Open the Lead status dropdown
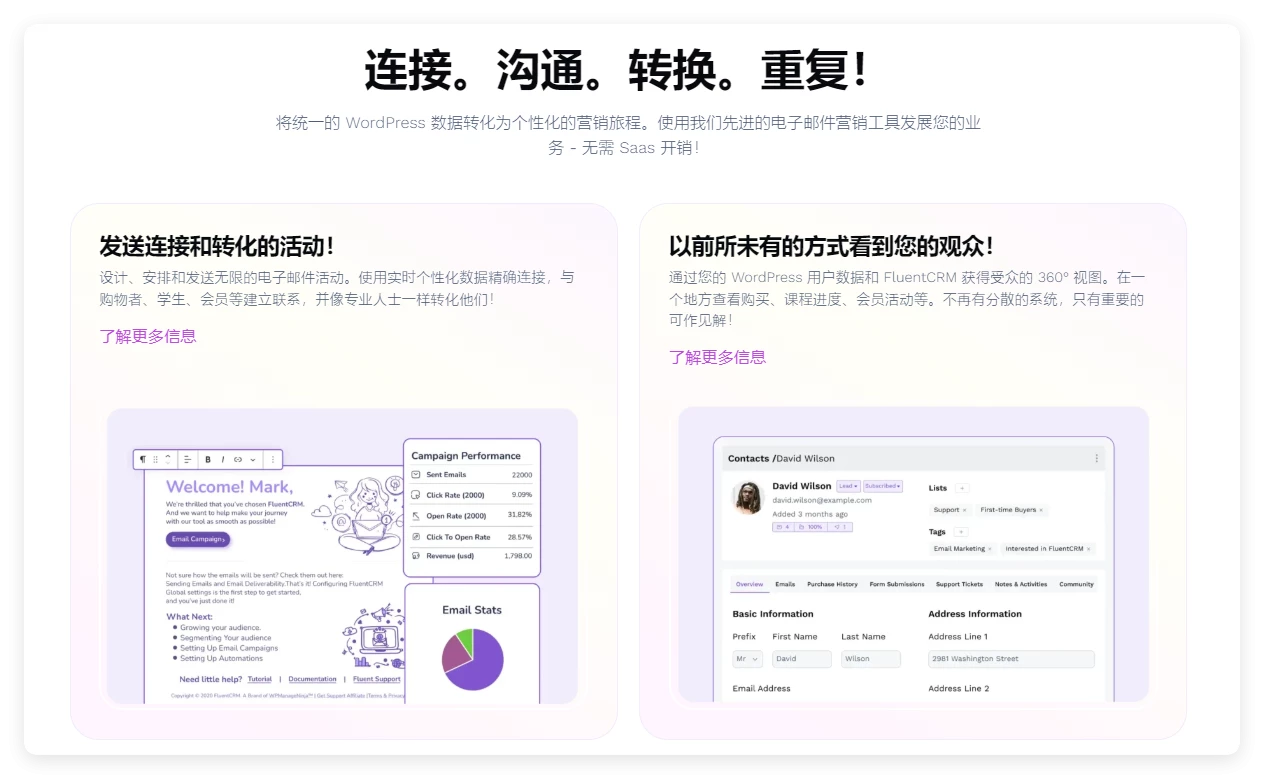This screenshot has width=1264, height=779. tap(850, 486)
